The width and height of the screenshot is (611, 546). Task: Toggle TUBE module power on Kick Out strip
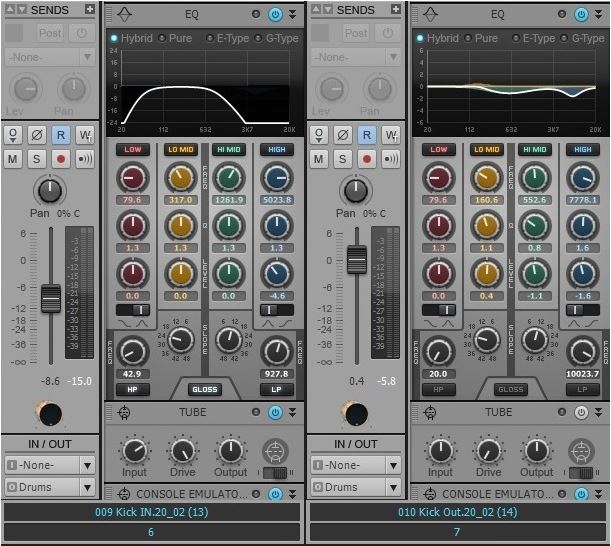tap(581, 412)
